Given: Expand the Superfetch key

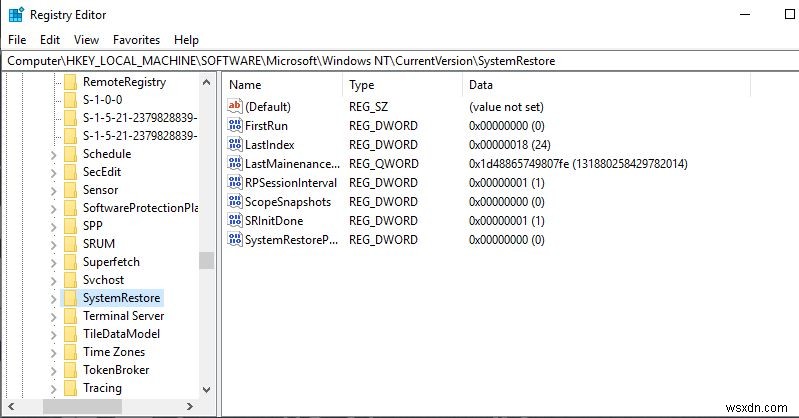Looking at the screenshot, I should pyautogui.click(x=54, y=263).
